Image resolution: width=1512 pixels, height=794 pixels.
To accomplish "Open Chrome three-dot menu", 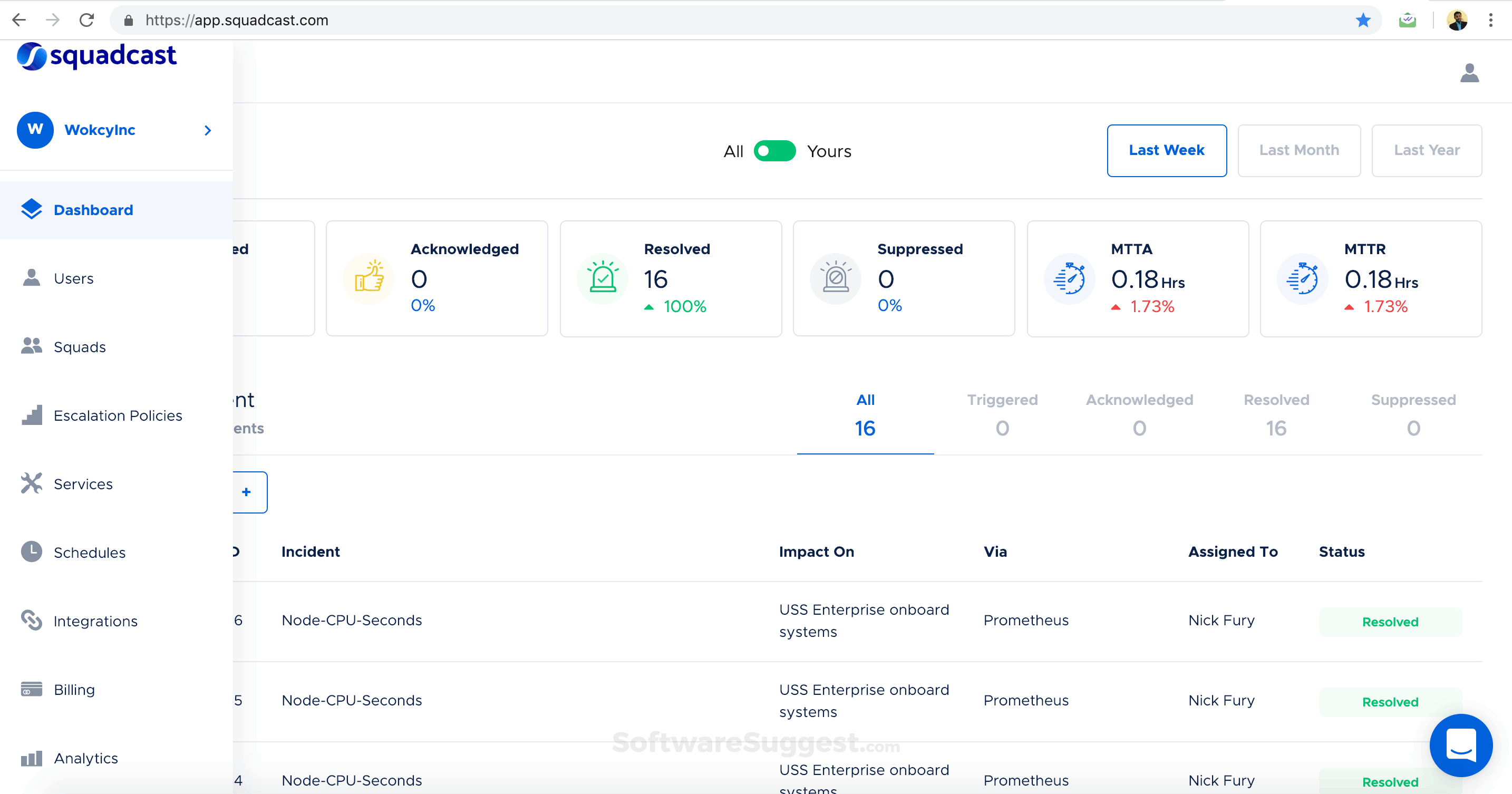I will 1490,21.
